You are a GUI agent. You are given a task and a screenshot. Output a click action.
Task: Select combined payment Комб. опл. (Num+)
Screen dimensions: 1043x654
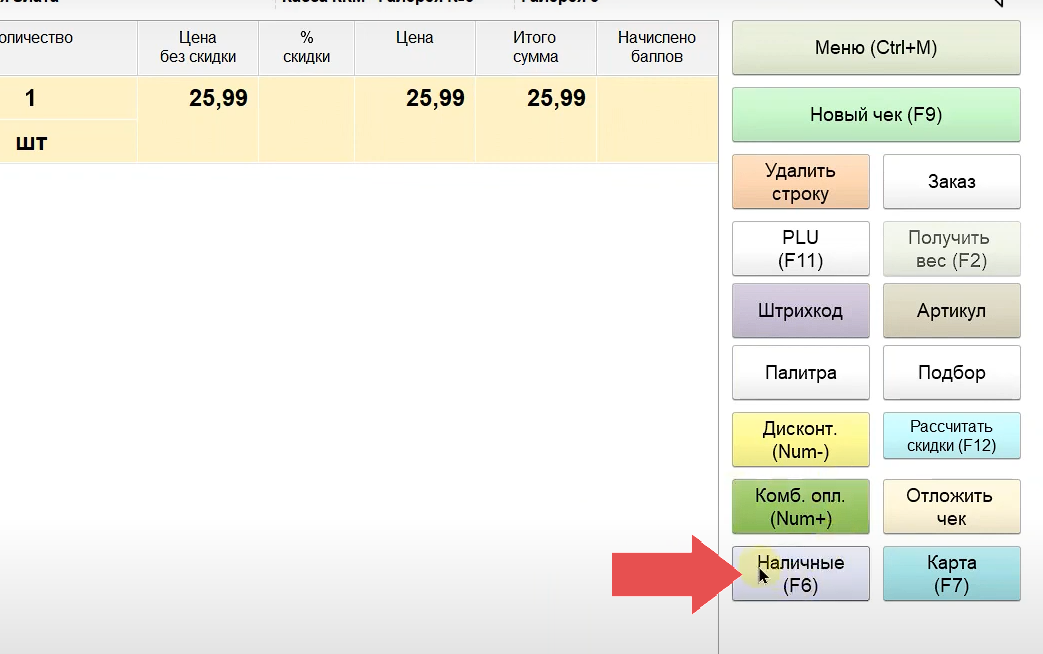800,507
